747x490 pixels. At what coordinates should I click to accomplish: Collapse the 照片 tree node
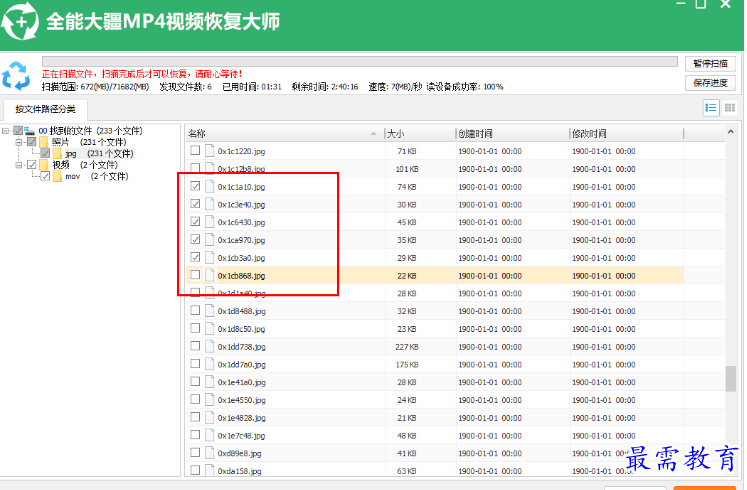click(19, 142)
